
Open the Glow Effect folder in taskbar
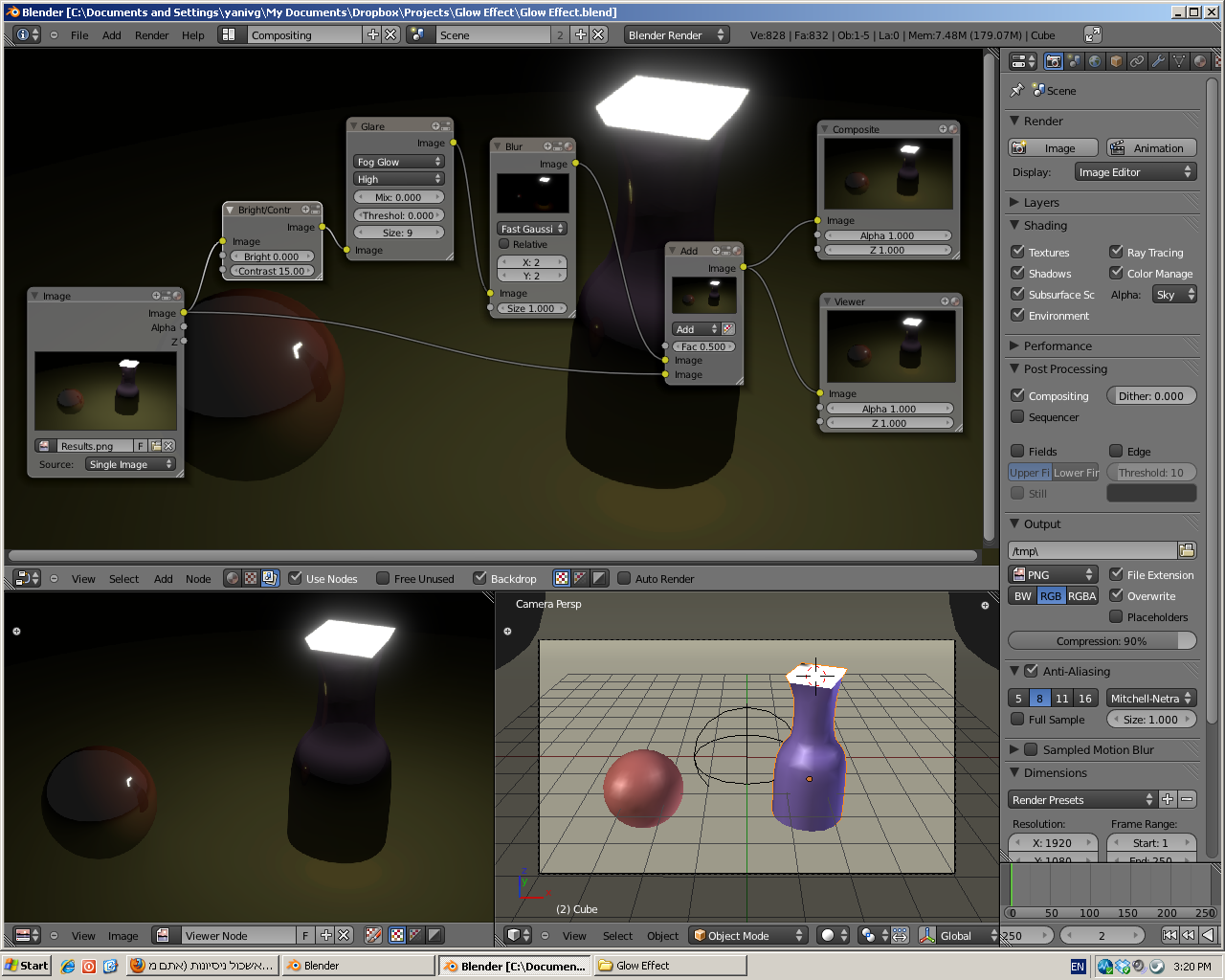[x=641, y=966]
